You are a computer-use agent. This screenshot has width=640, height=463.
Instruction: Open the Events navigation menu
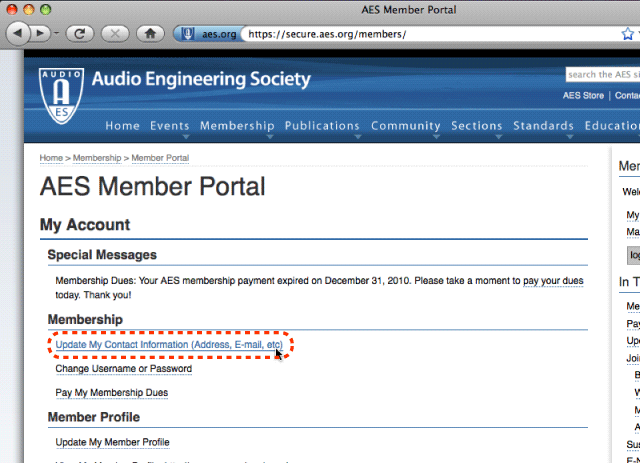(169, 126)
